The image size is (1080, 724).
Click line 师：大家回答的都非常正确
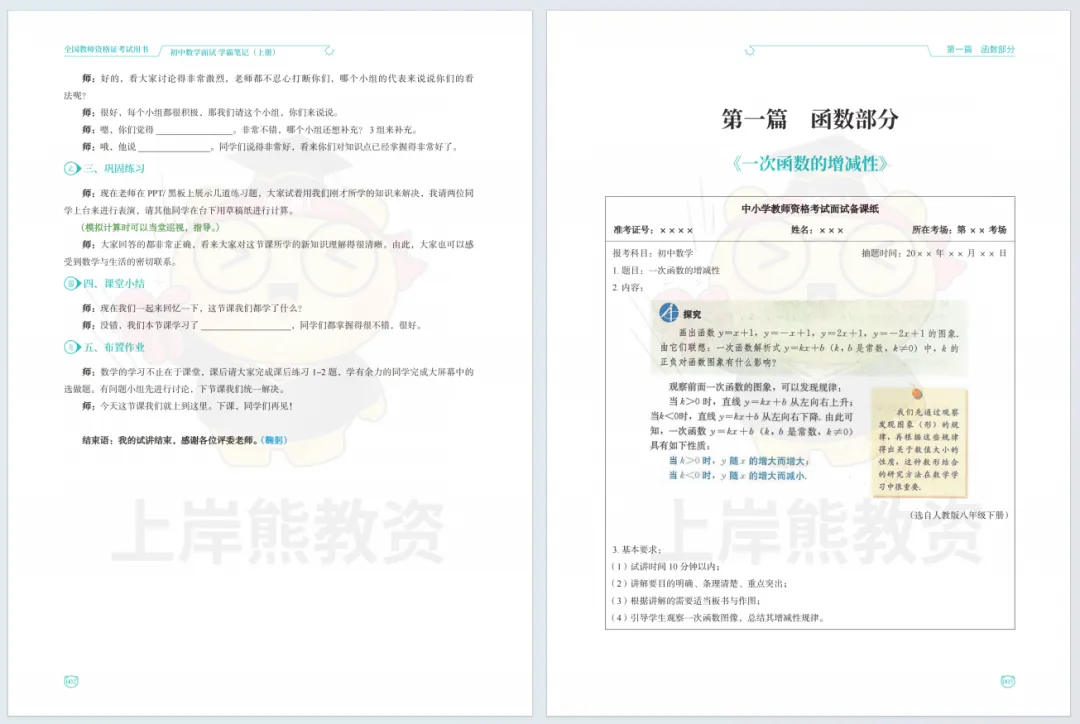coord(269,253)
